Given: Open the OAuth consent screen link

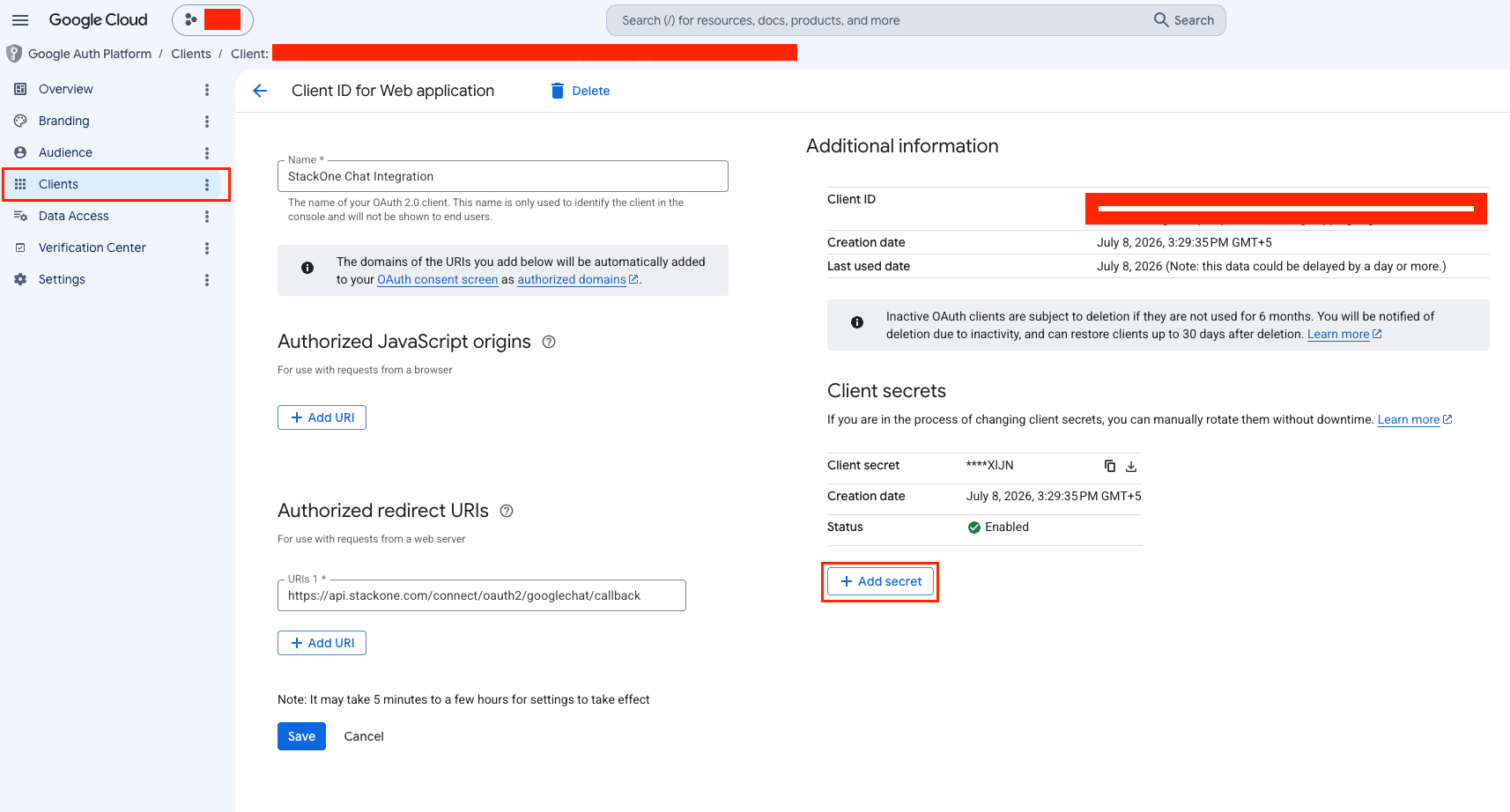Looking at the screenshot, I should tap(438, 279).
